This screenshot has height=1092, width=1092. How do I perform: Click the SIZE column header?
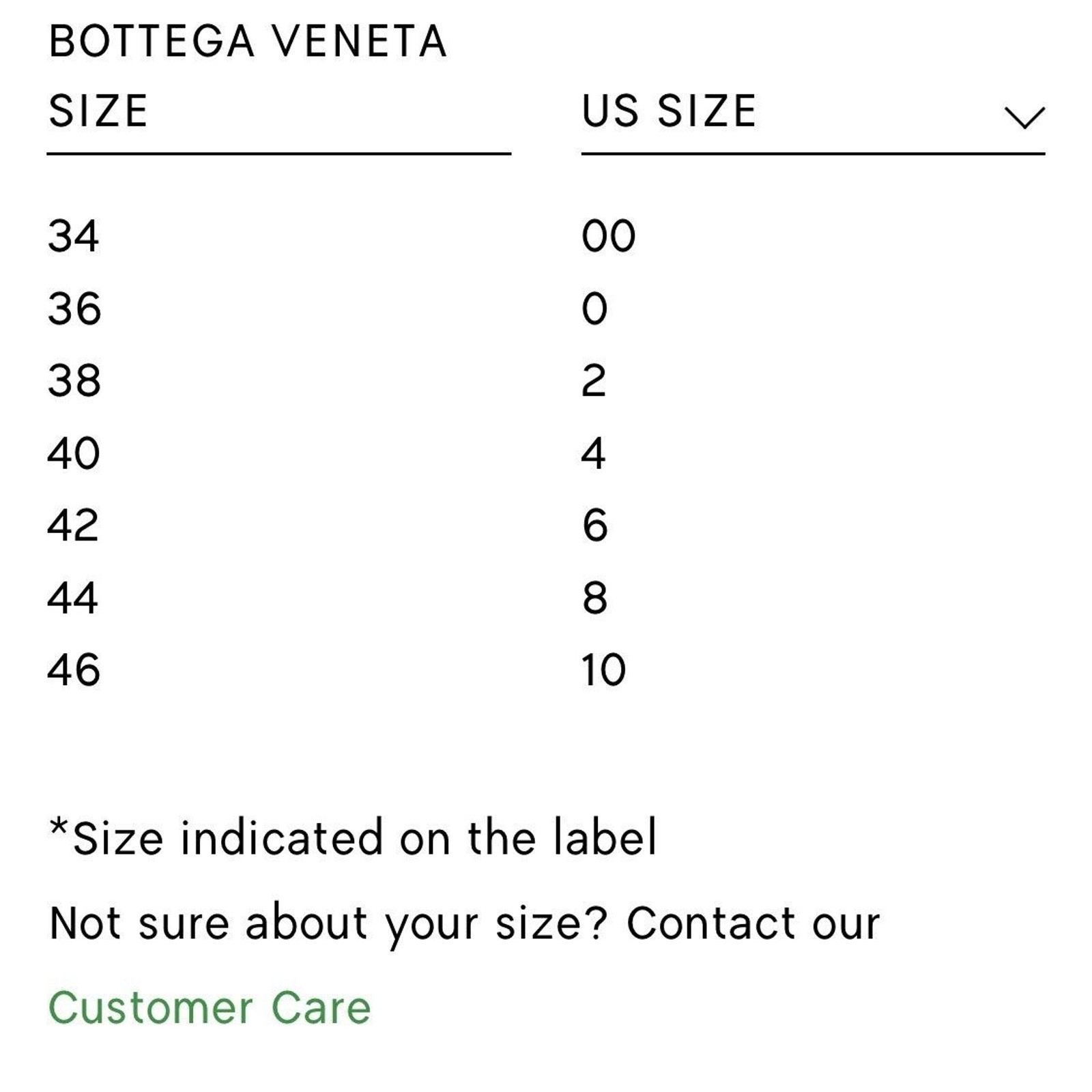tap(98, 111)
